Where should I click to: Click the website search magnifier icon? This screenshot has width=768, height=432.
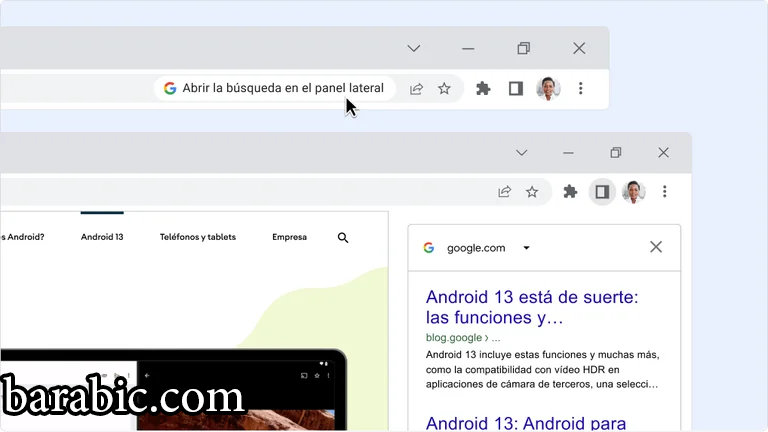343,238
